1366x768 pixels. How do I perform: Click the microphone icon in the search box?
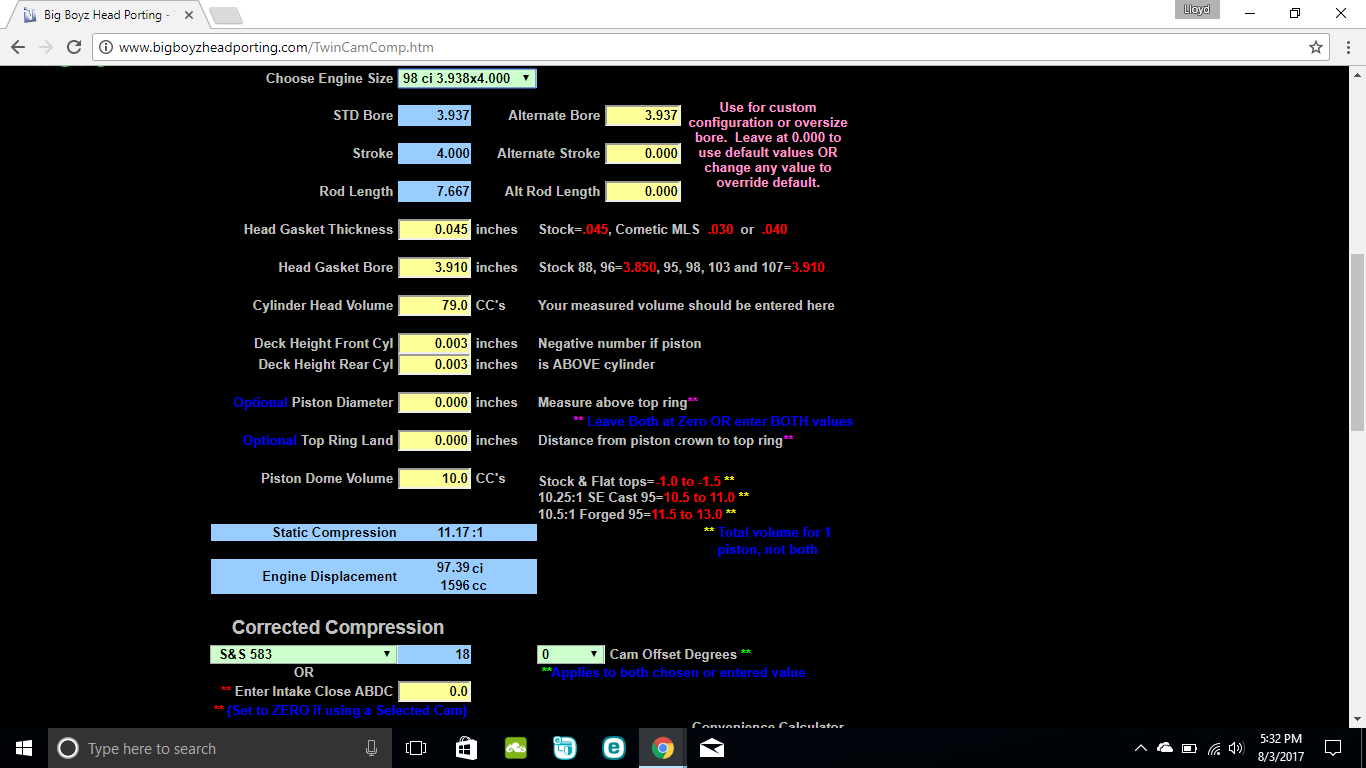pos(371,748)
